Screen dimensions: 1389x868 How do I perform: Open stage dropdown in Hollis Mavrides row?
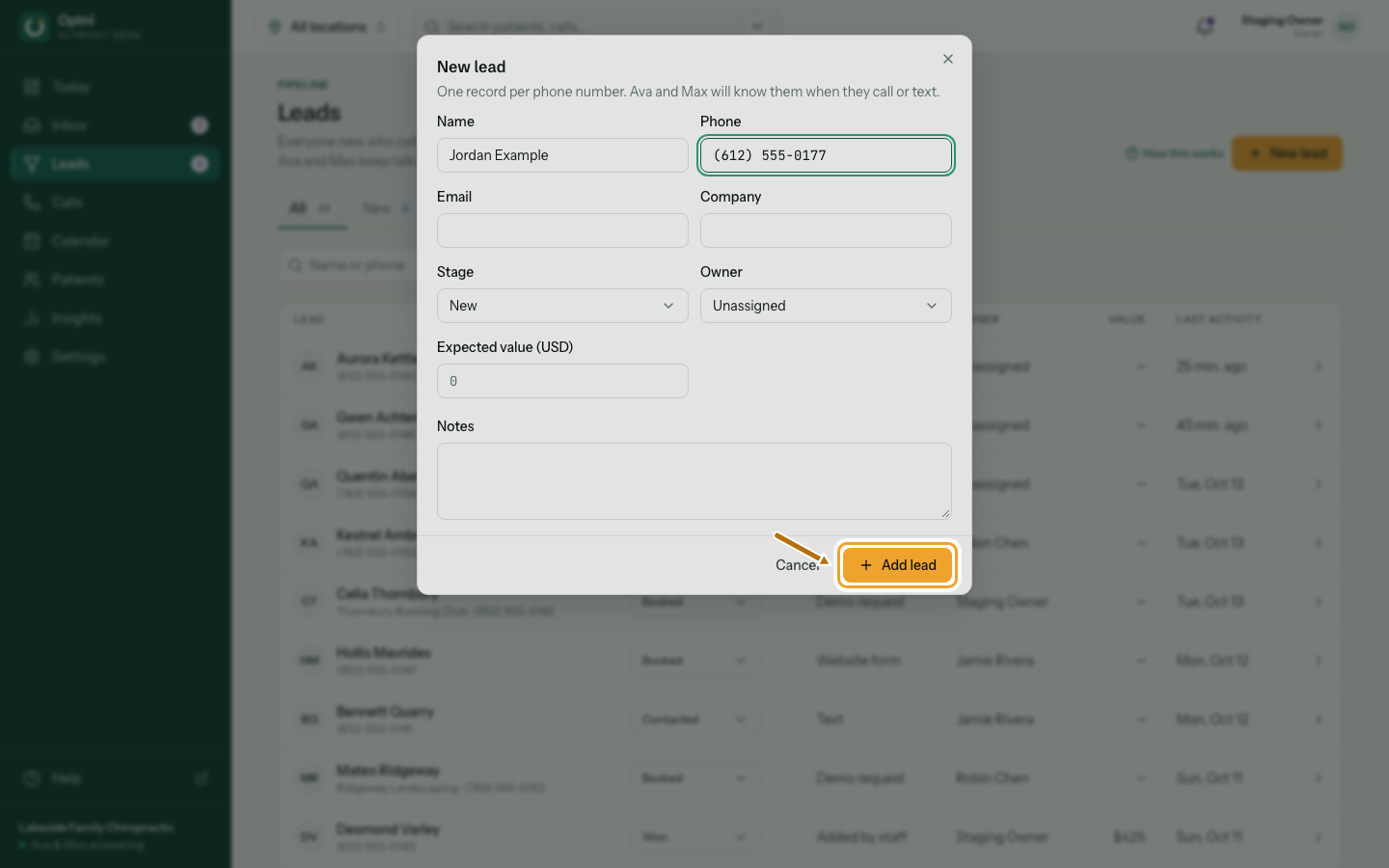tap(694, 661)
